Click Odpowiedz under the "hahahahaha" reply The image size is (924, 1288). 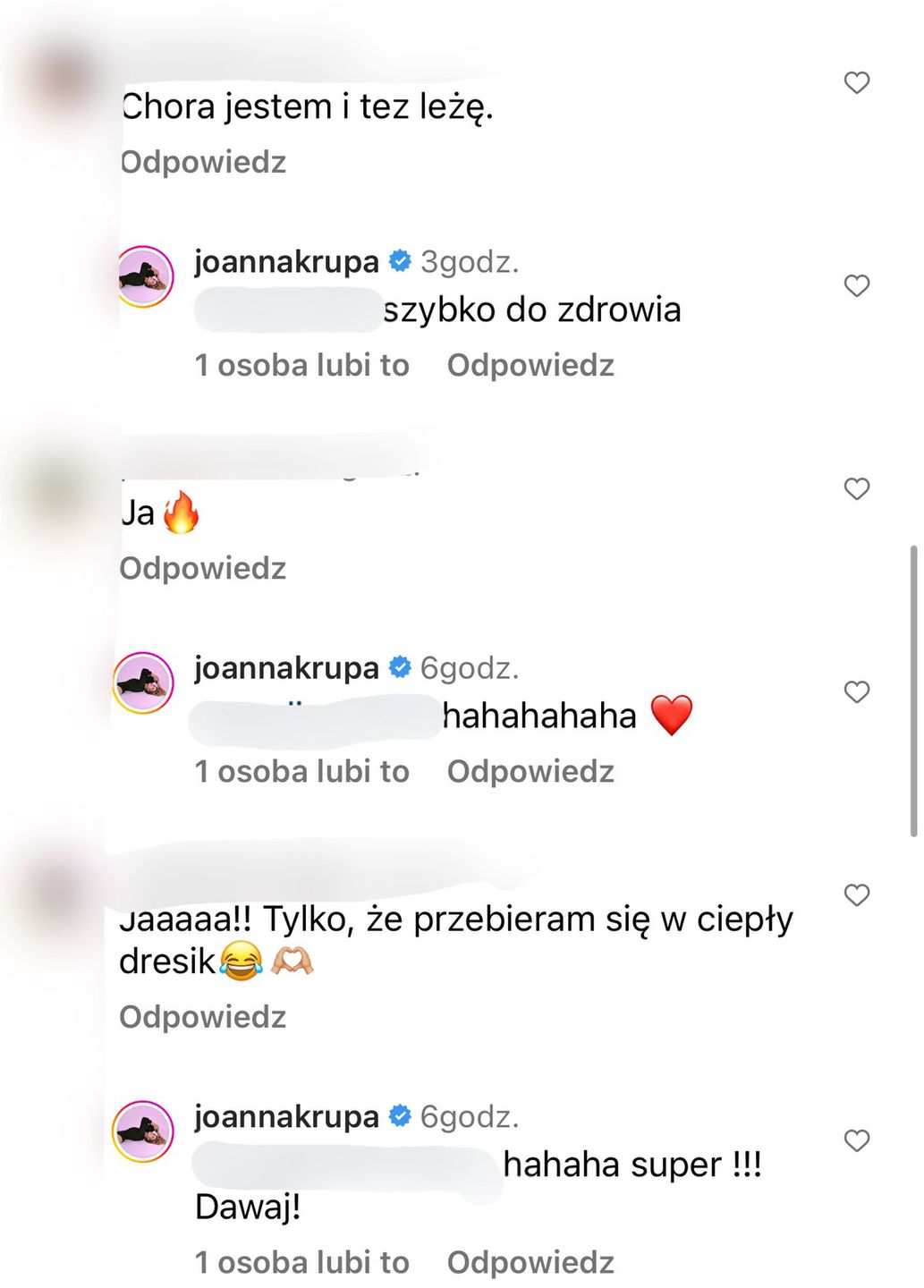pyautogui.click(x=530, y=772)
